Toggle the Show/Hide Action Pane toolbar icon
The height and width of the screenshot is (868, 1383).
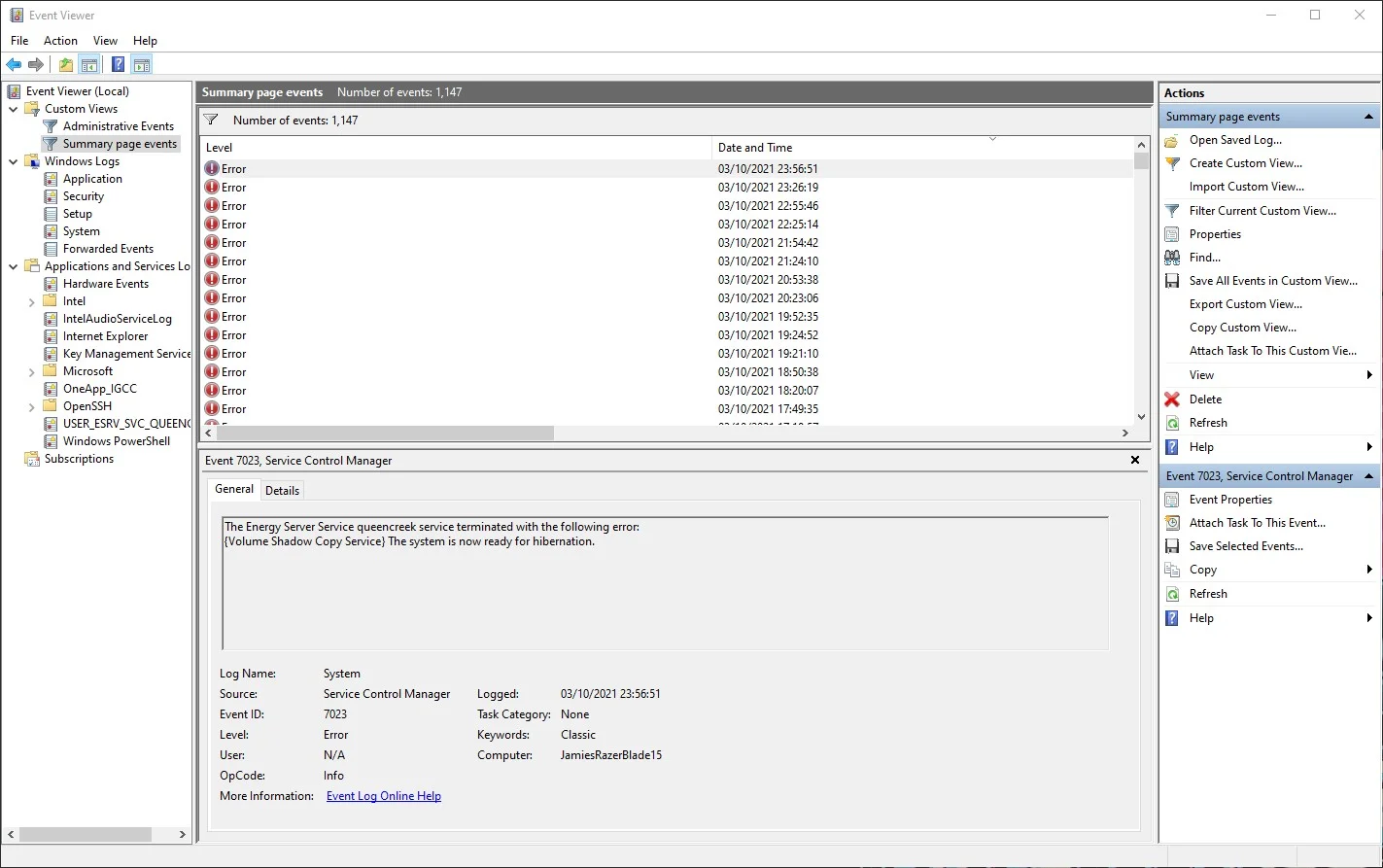tap(142, 65)
